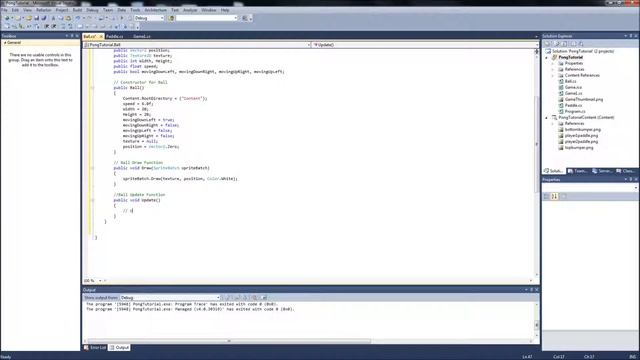Viewport: 640px width, 360px height.
Task: Switch to the Error List tab
Action: coord(95,347)
